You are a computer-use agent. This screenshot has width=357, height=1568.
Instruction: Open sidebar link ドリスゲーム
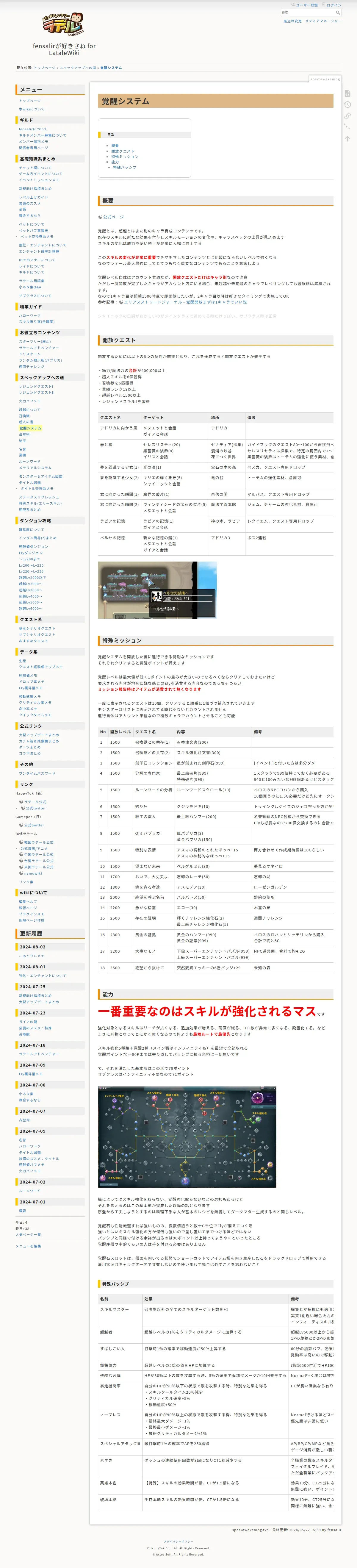point(30,354)
